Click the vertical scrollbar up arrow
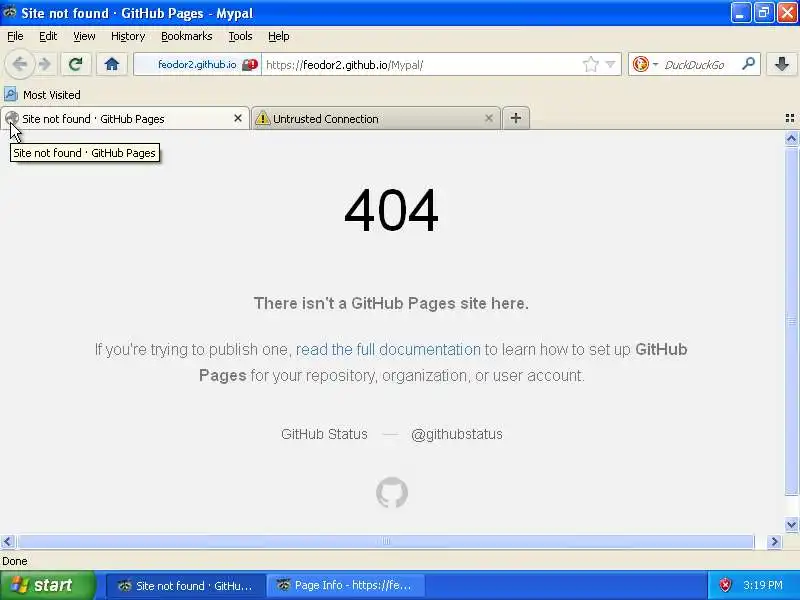Screen dimensions: 800x600 (x=791, y=138)
